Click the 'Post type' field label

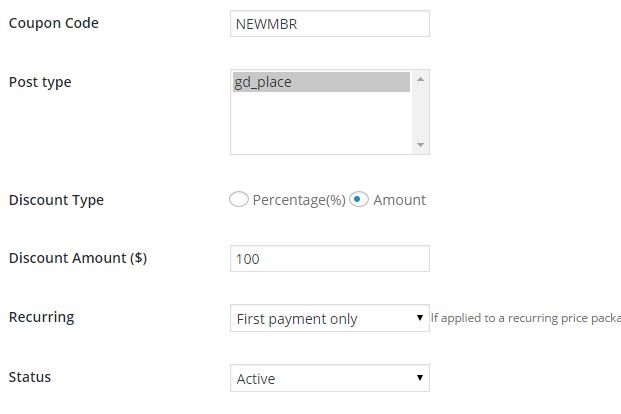coord(39,82)
